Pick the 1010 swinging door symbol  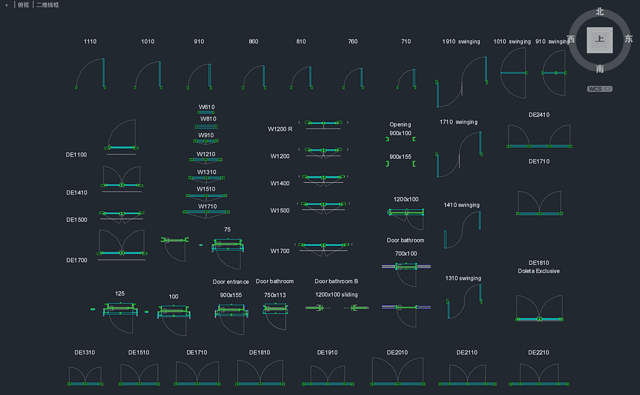[x=513, y=73]
